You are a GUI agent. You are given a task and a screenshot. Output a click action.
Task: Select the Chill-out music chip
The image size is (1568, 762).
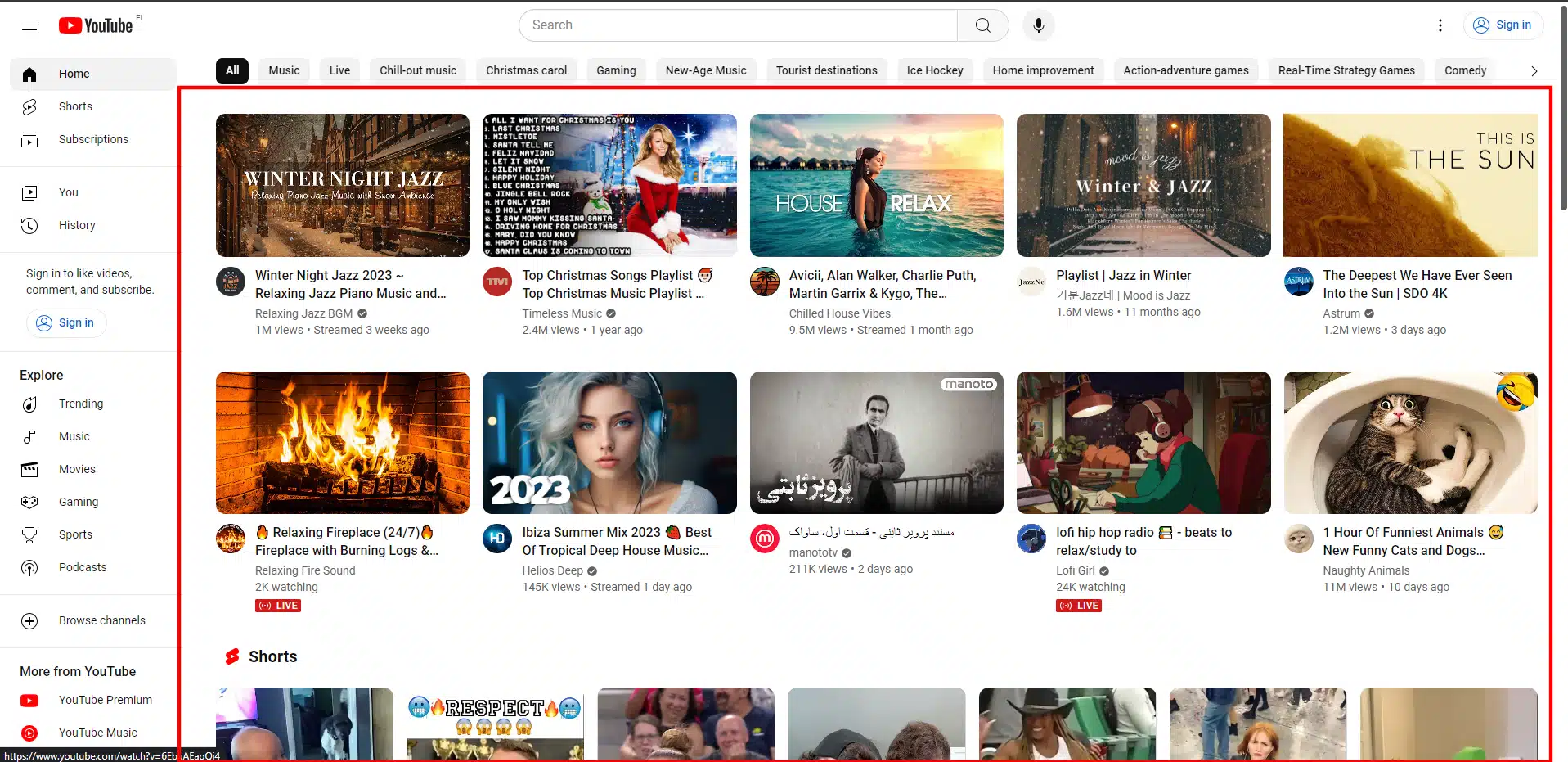[417, 70]
